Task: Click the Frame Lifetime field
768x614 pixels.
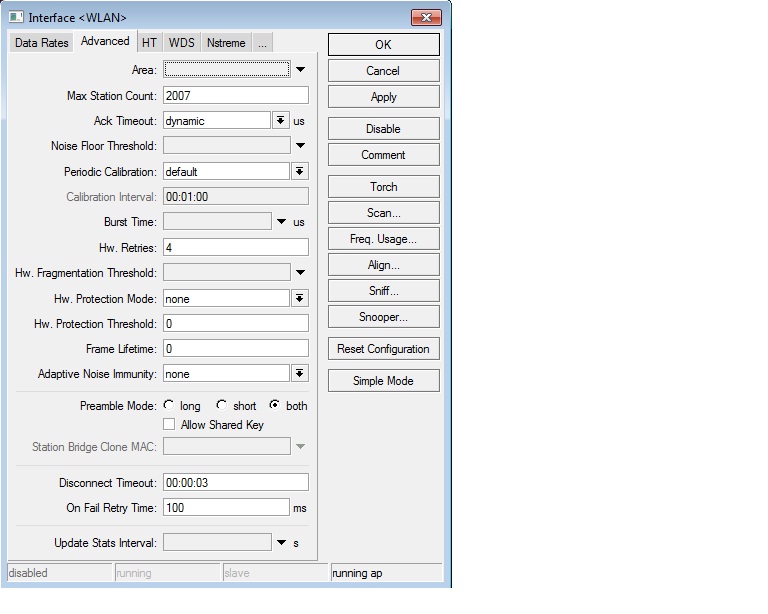Action: pos(236,349)
